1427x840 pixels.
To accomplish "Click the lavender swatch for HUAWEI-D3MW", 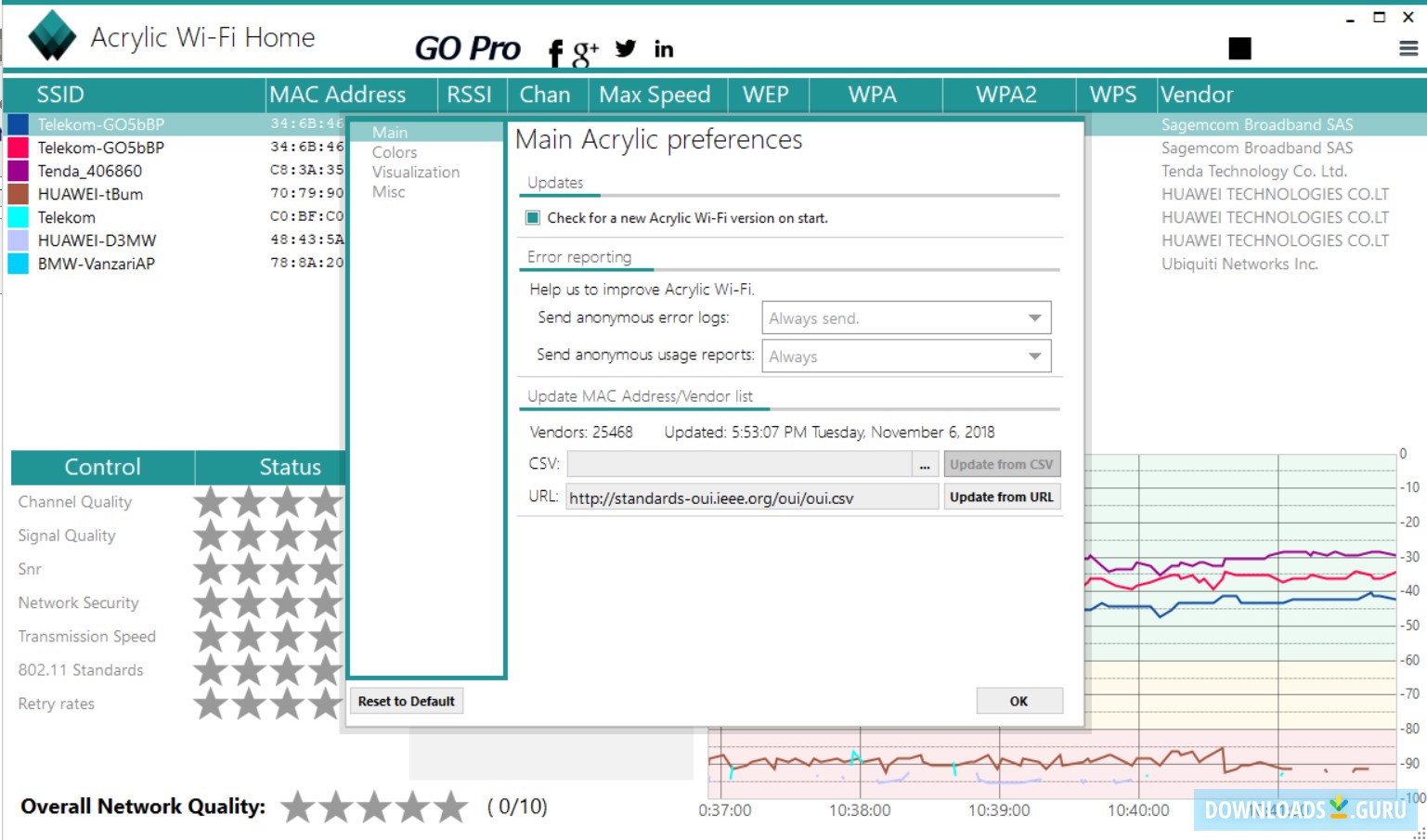I will tap(18, 240).
